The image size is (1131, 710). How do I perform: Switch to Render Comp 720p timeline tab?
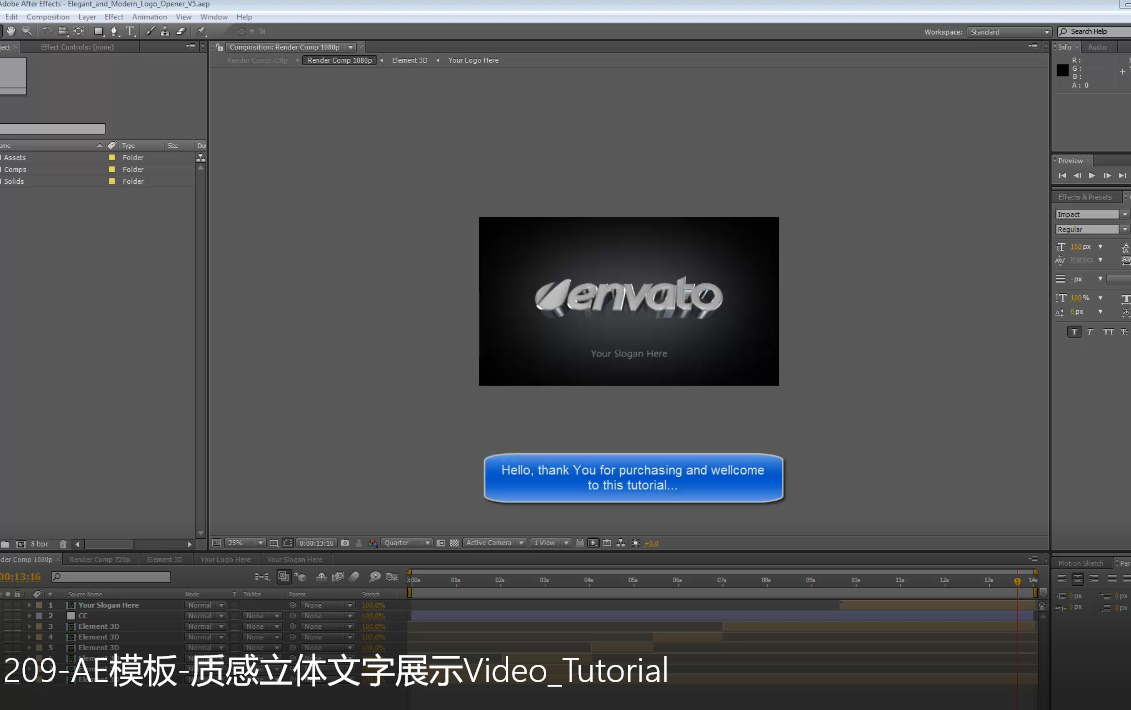pyautogui.click(x=100, y=559)
